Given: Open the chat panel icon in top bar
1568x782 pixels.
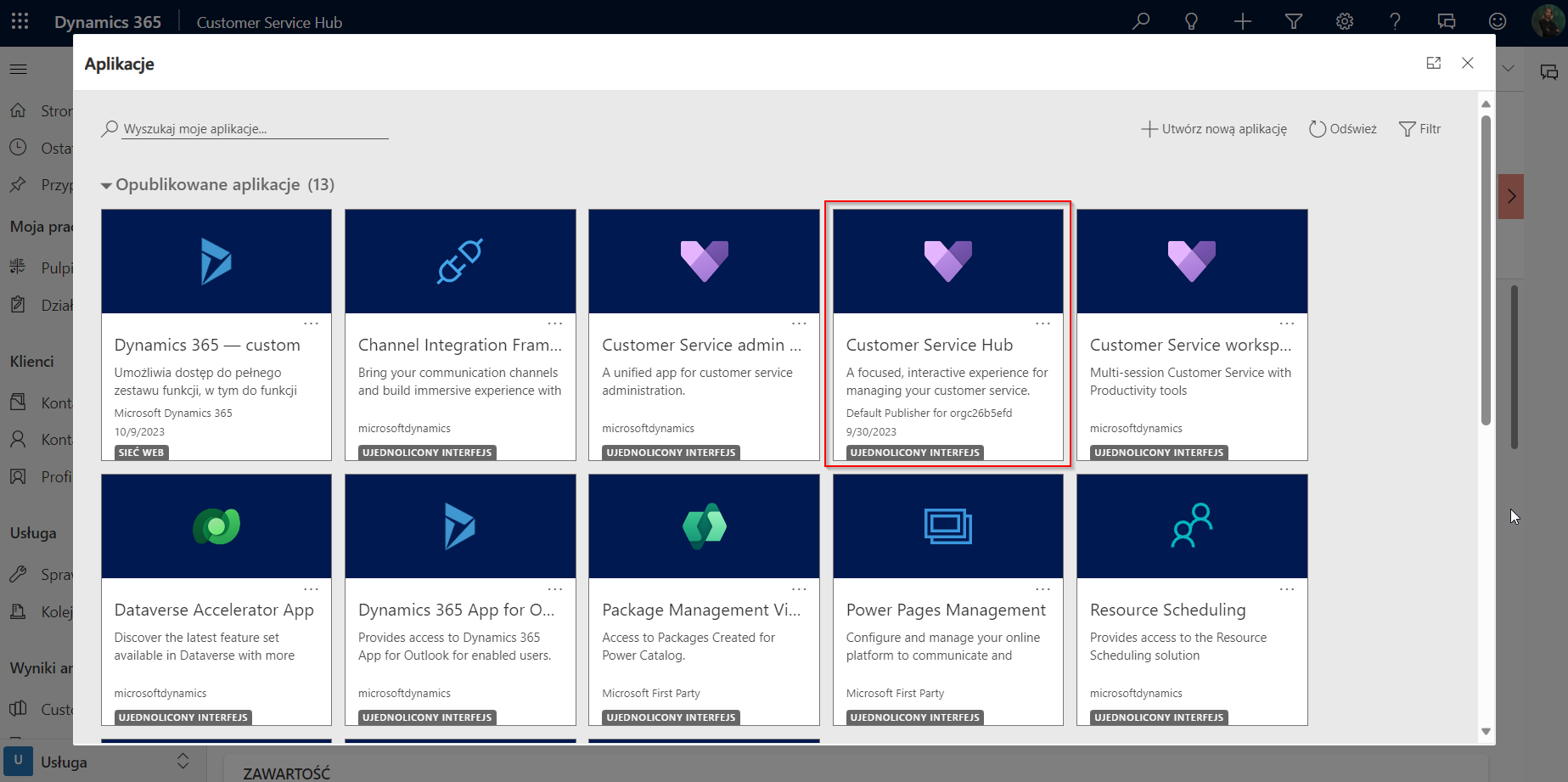Looking at the screenshot, I should (1447, 21).
